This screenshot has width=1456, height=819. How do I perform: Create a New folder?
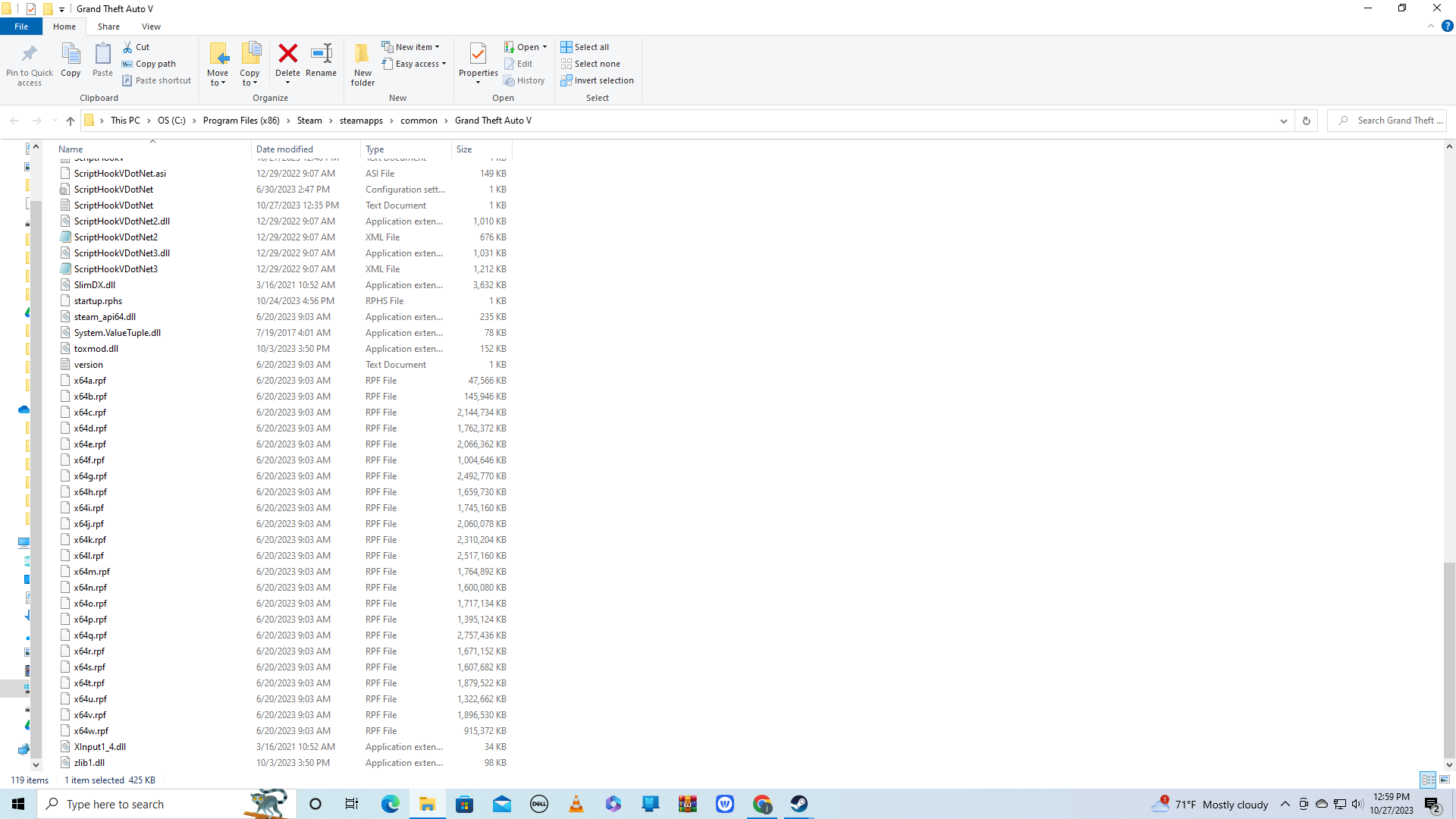pyautogui.click(x=362, y=64)
